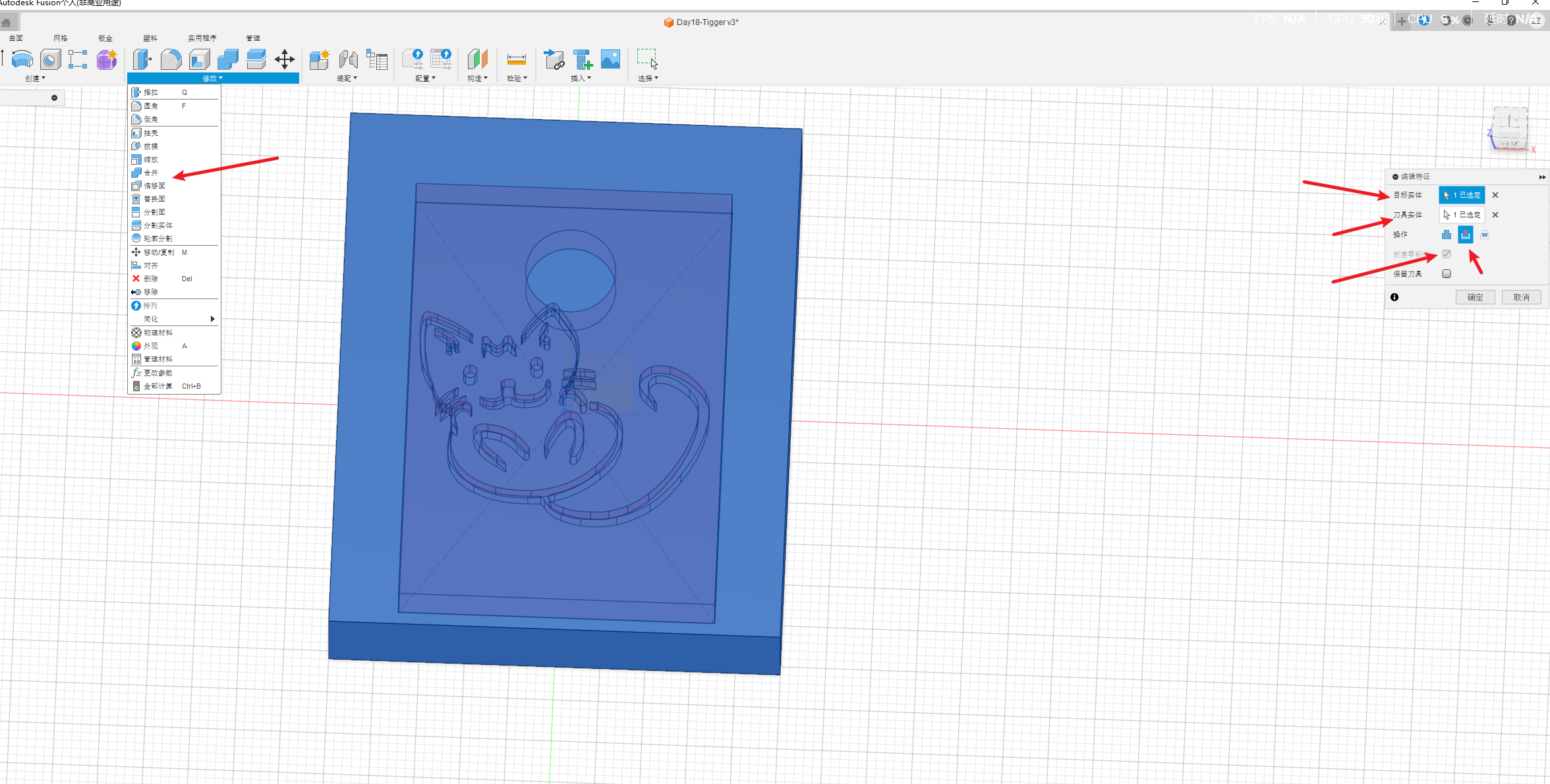Expand the 简化 submenu arrow
The image size is (1550, 784).
point(212,319)
